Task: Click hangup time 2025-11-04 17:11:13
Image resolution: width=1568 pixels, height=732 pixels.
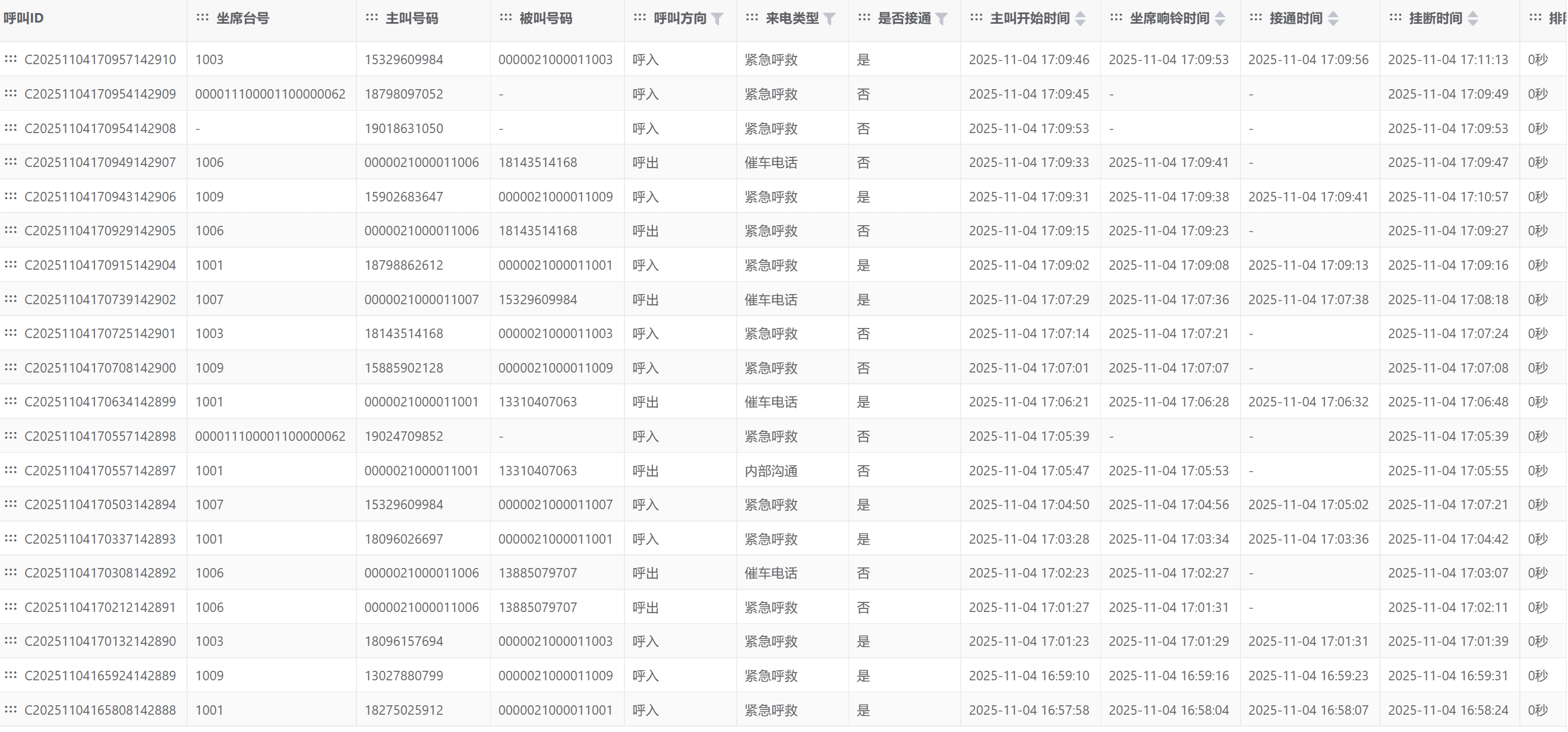Action: (x=1448, y=59)
